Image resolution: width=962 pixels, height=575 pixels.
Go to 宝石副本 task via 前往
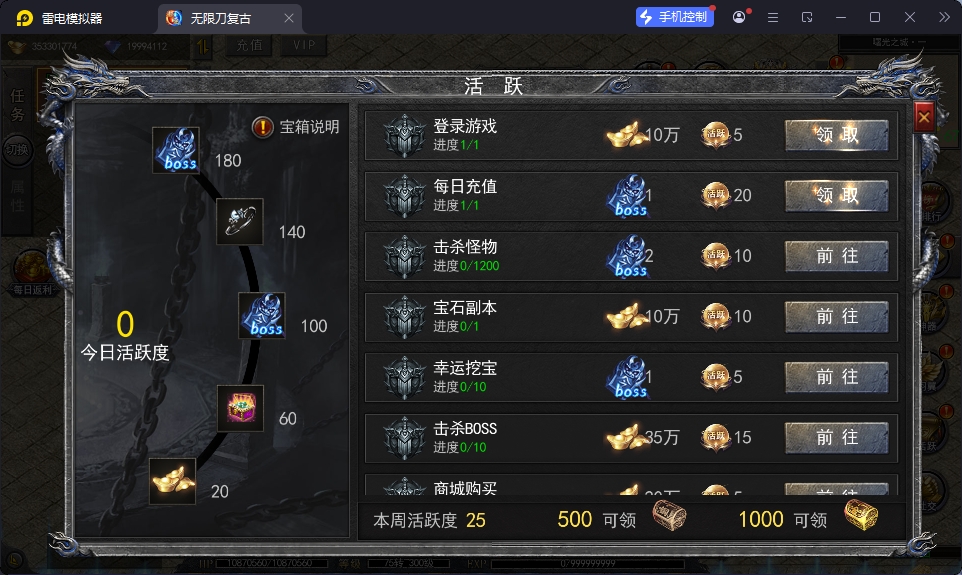pos(837,317)
